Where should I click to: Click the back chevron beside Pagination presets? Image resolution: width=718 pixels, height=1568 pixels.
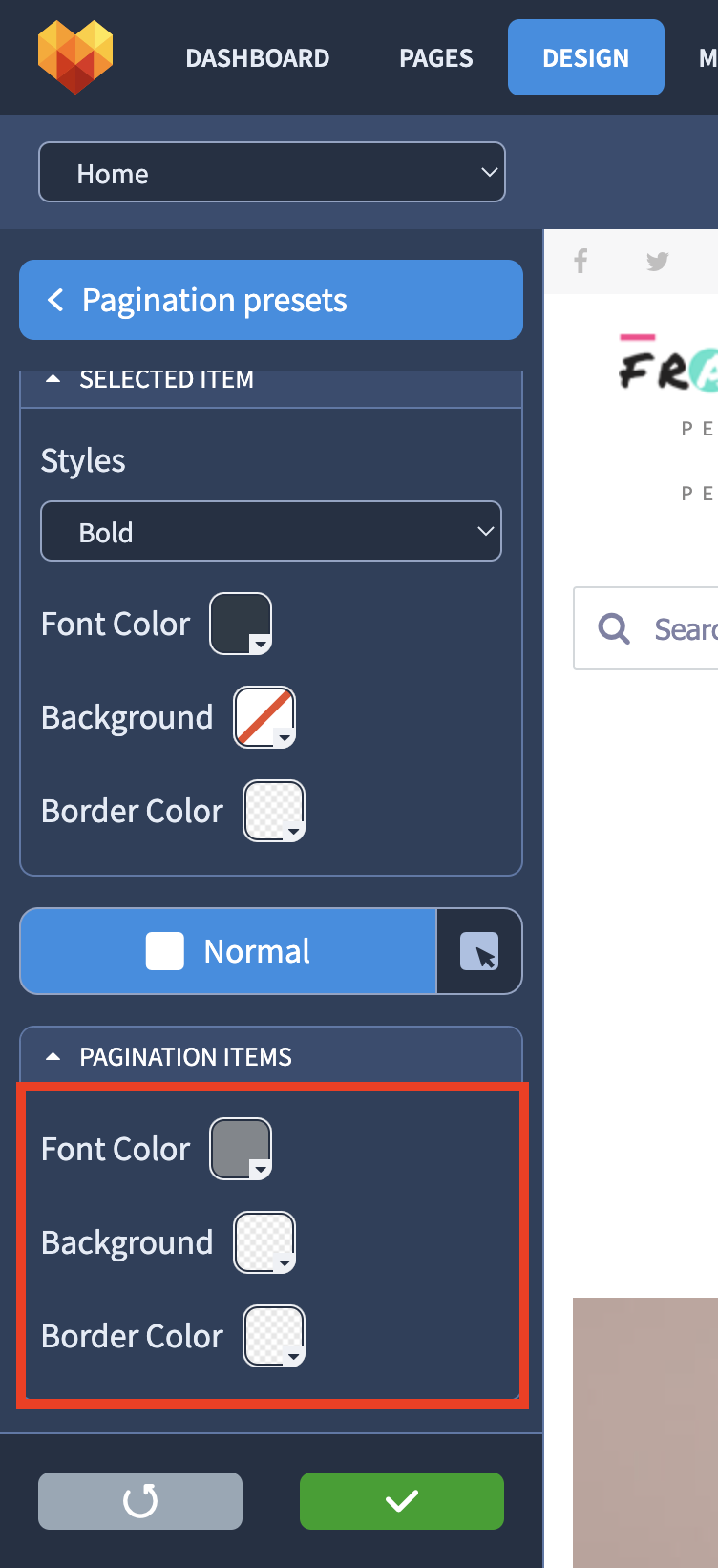pyautogui.click(x=55, y=300)
